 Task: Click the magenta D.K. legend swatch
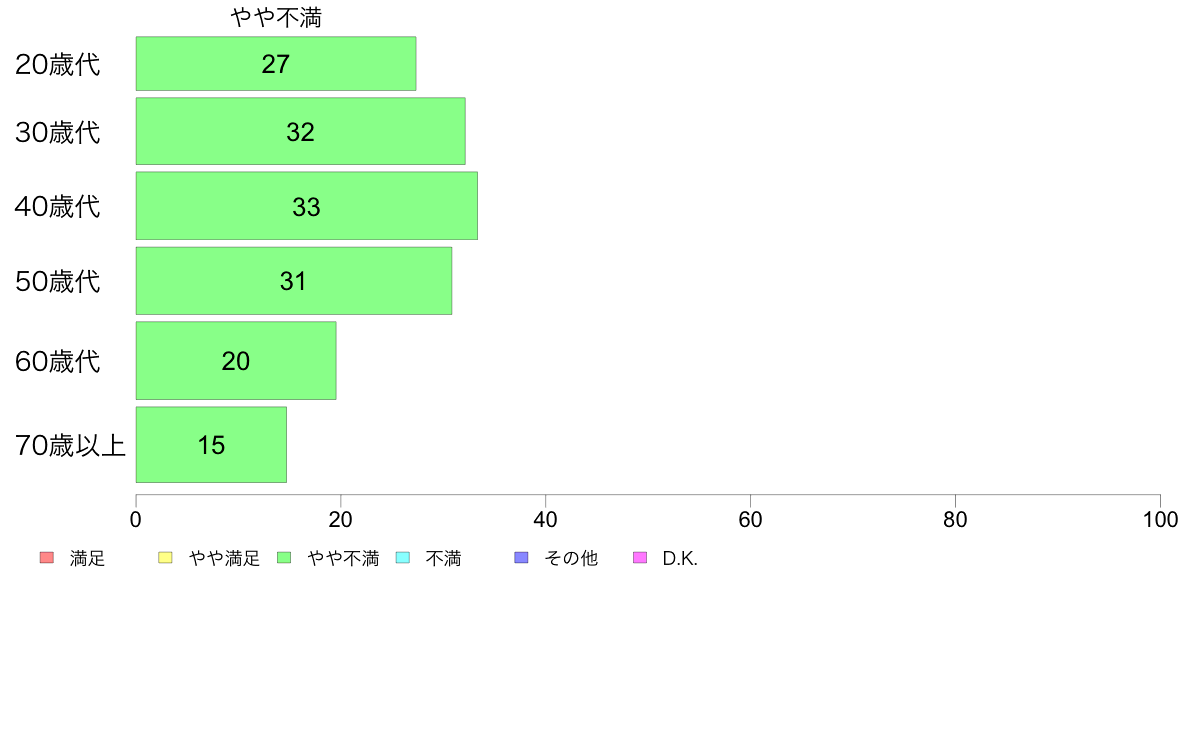coord(640,558)
